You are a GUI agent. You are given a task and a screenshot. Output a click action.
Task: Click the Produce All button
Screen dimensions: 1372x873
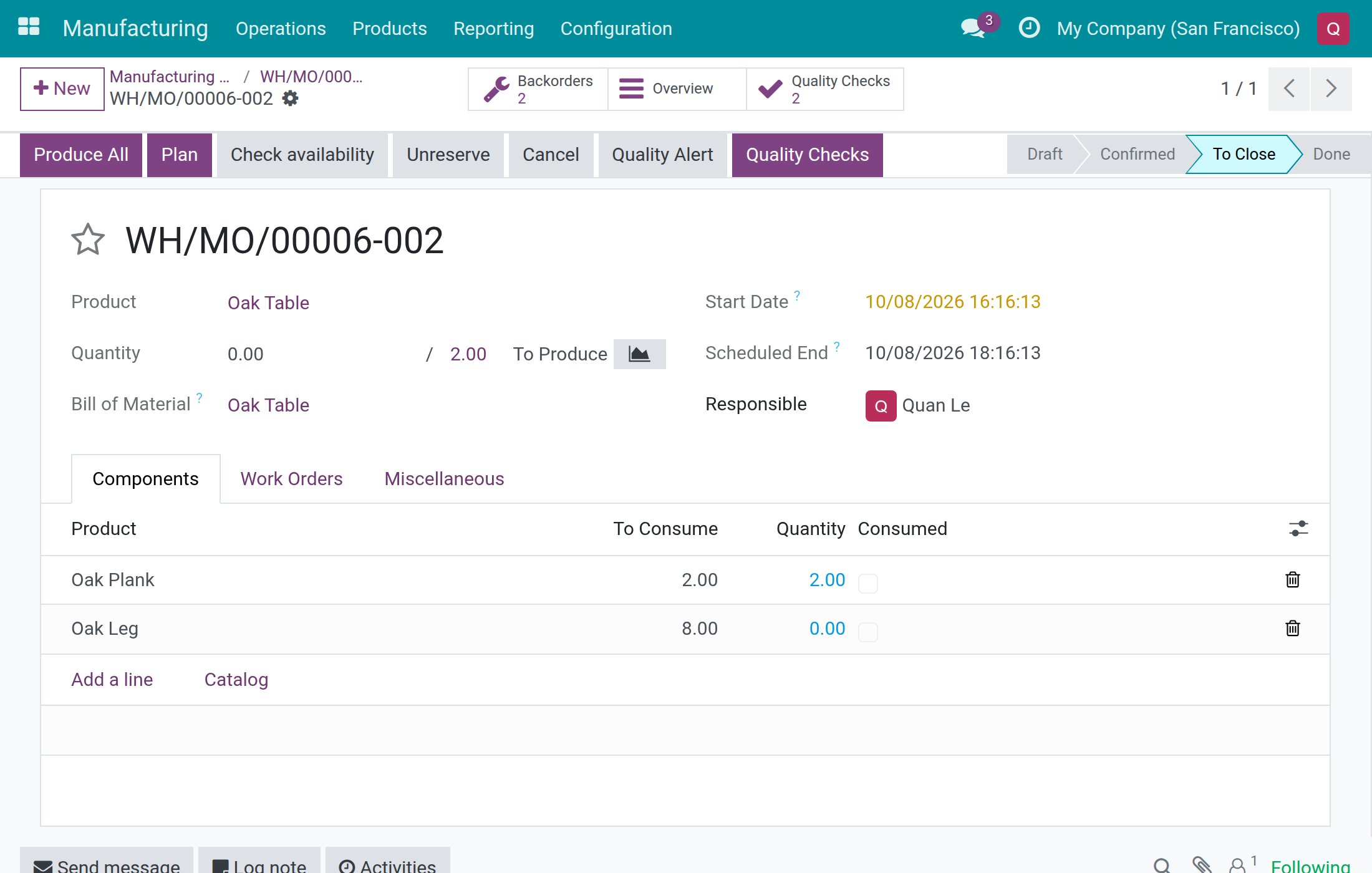click(81, 155)
